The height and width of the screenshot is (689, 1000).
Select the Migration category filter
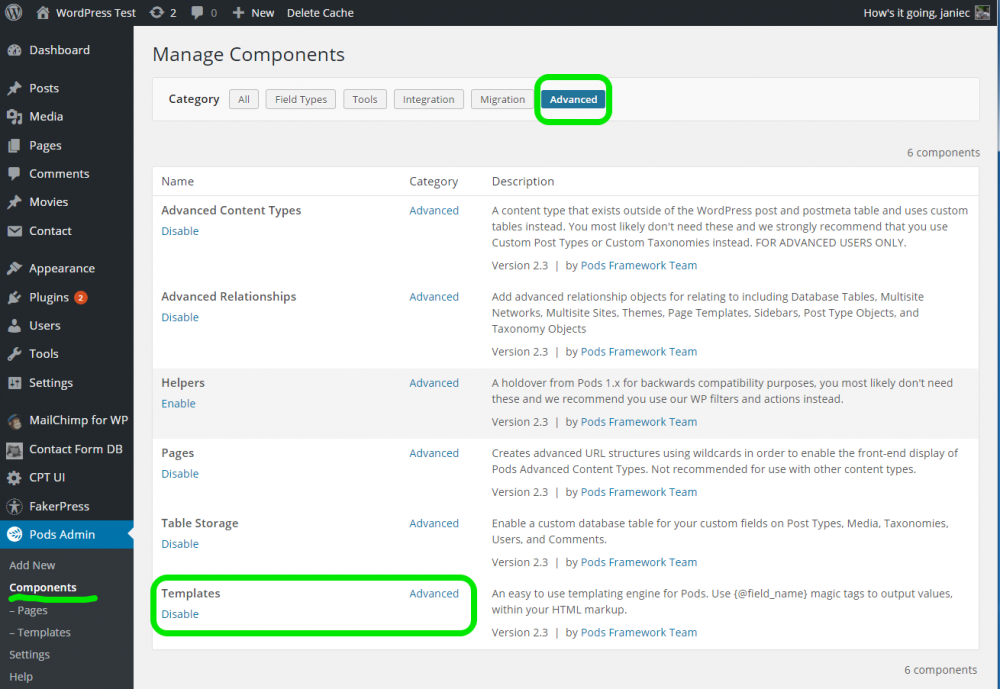(x=502, y=99)
